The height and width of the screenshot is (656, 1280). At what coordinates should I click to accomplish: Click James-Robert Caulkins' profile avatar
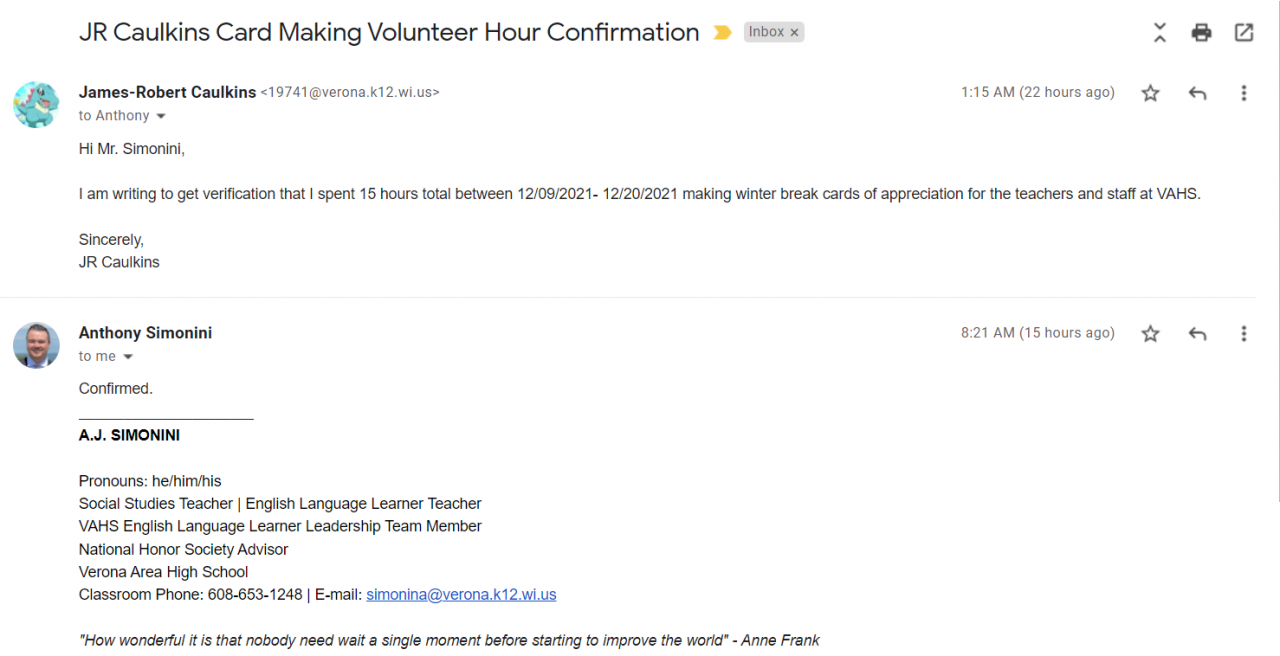point(36,104)
